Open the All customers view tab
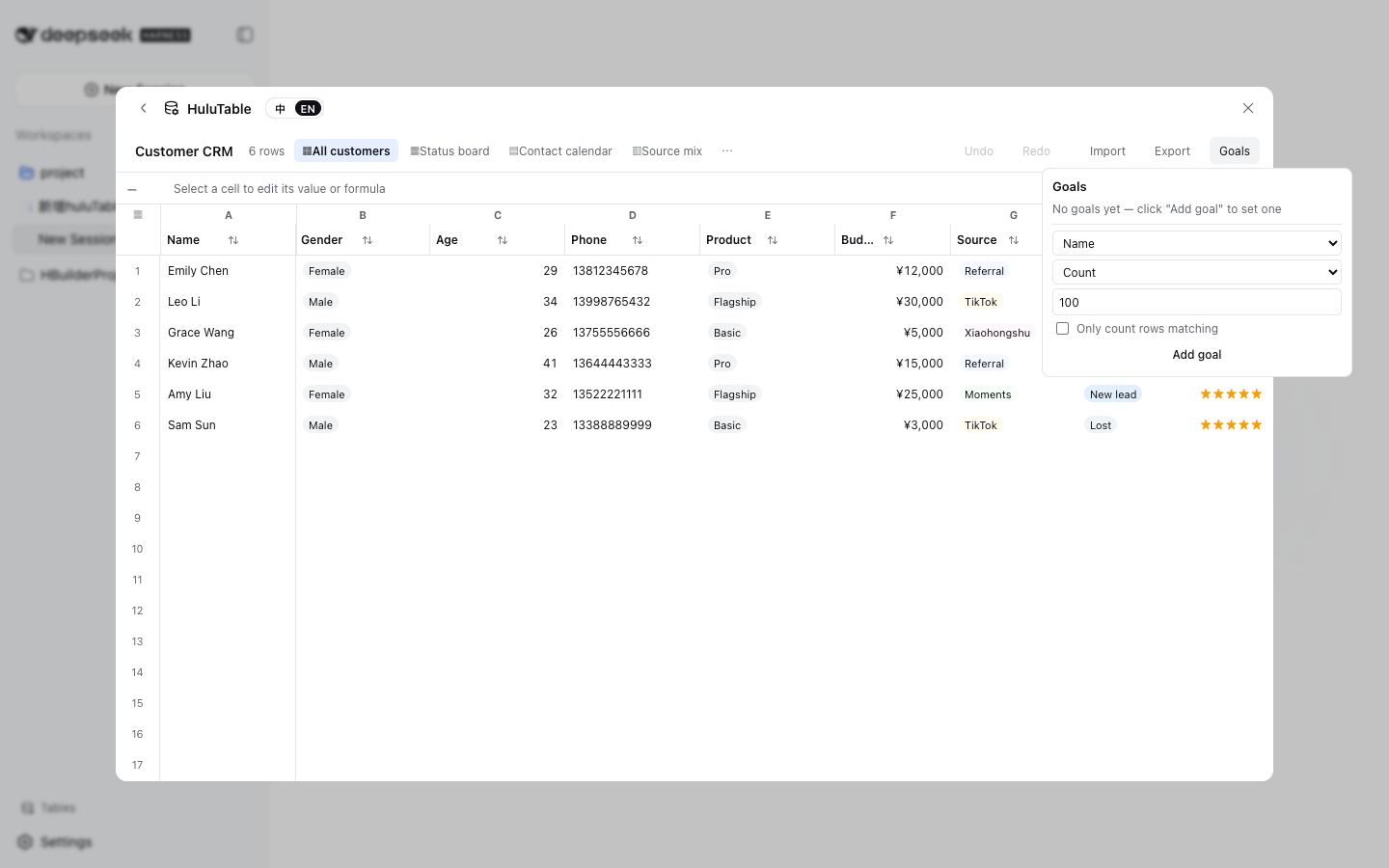Screen dimensions: 1389x868 pos(346,150)
